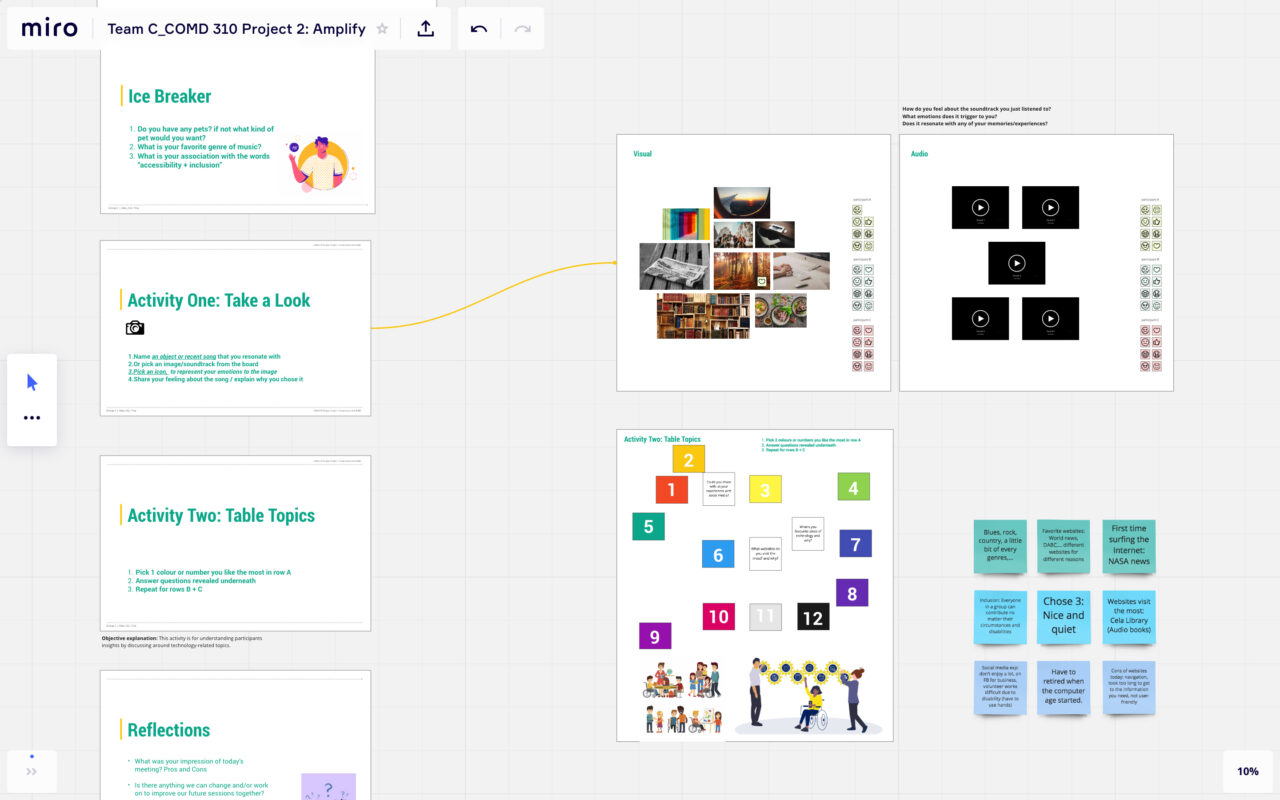Click the violet number 9 tile
The width and height of the screenshot is (1280, 800).
point(655,636)
